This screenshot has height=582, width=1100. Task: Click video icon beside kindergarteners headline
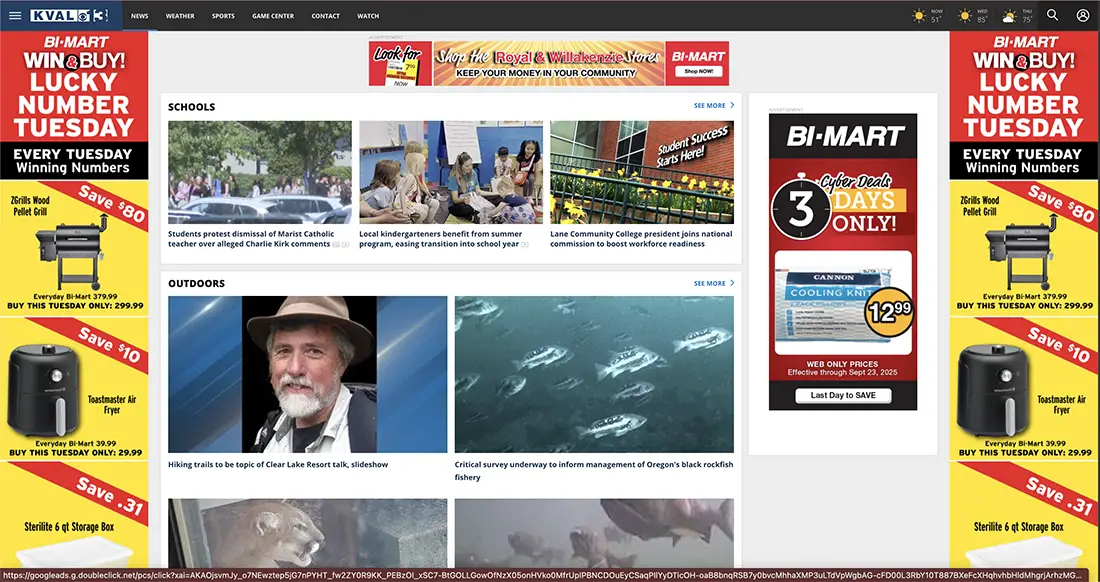[x=524, y=244]
